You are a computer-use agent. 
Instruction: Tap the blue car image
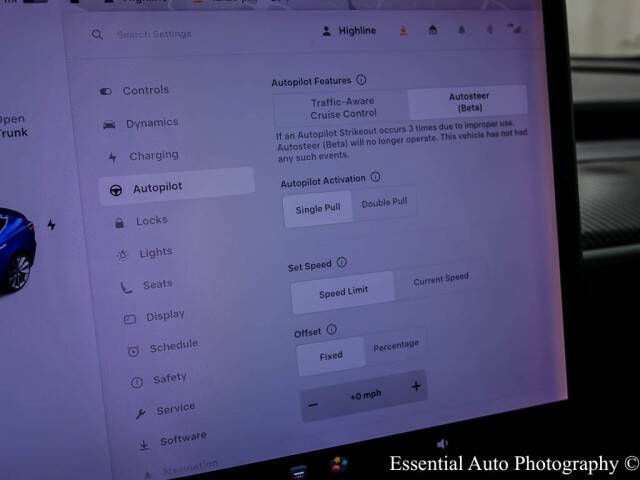point(16,251)
